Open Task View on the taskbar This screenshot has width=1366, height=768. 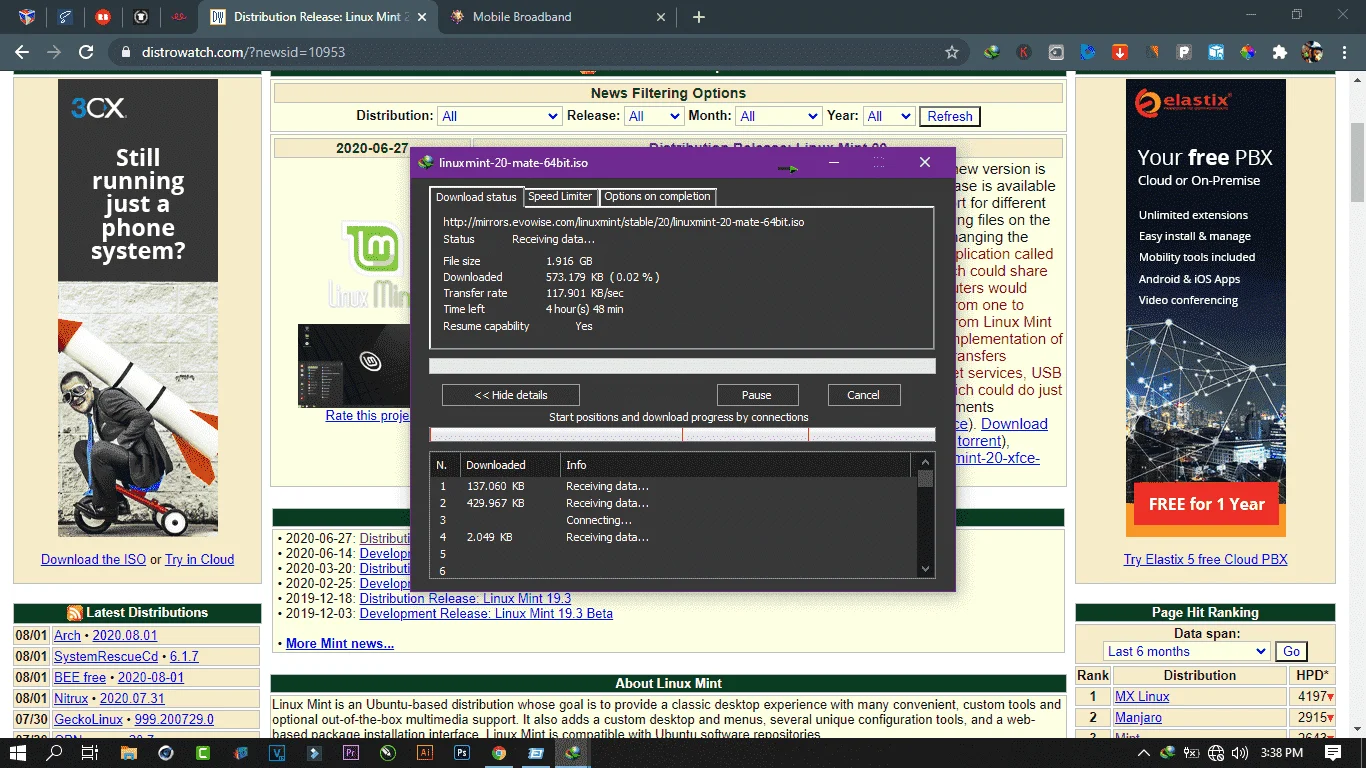pyautogui.click(x=90, y=753)
